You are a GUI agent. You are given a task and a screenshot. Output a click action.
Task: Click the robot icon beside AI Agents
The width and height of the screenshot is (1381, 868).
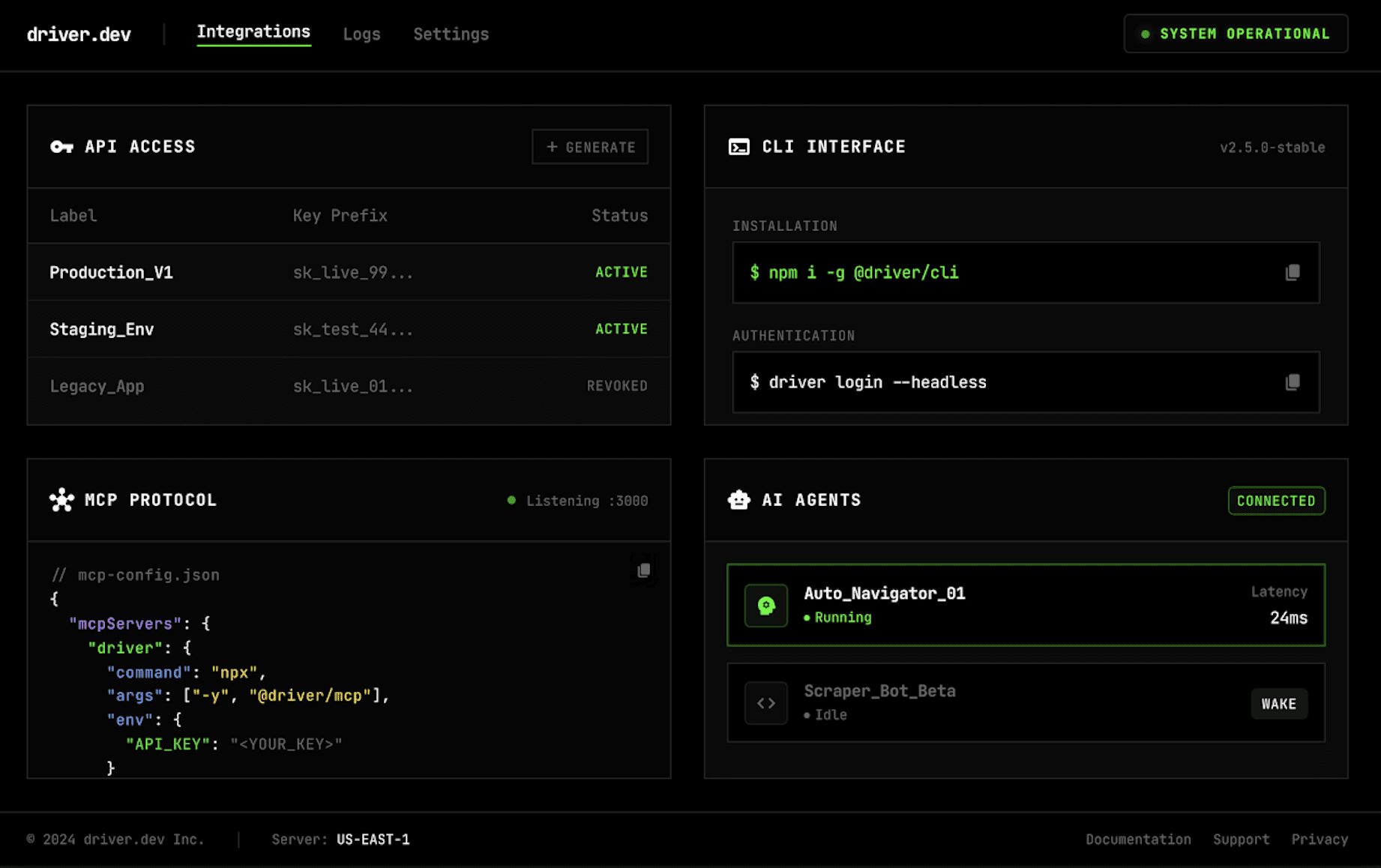(738, 500)
